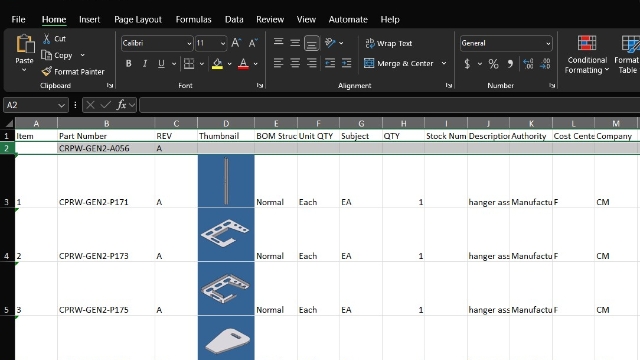Toggle bold formatting
The width and height of the screenshot is (640, 360).
[x=129, y=64]
